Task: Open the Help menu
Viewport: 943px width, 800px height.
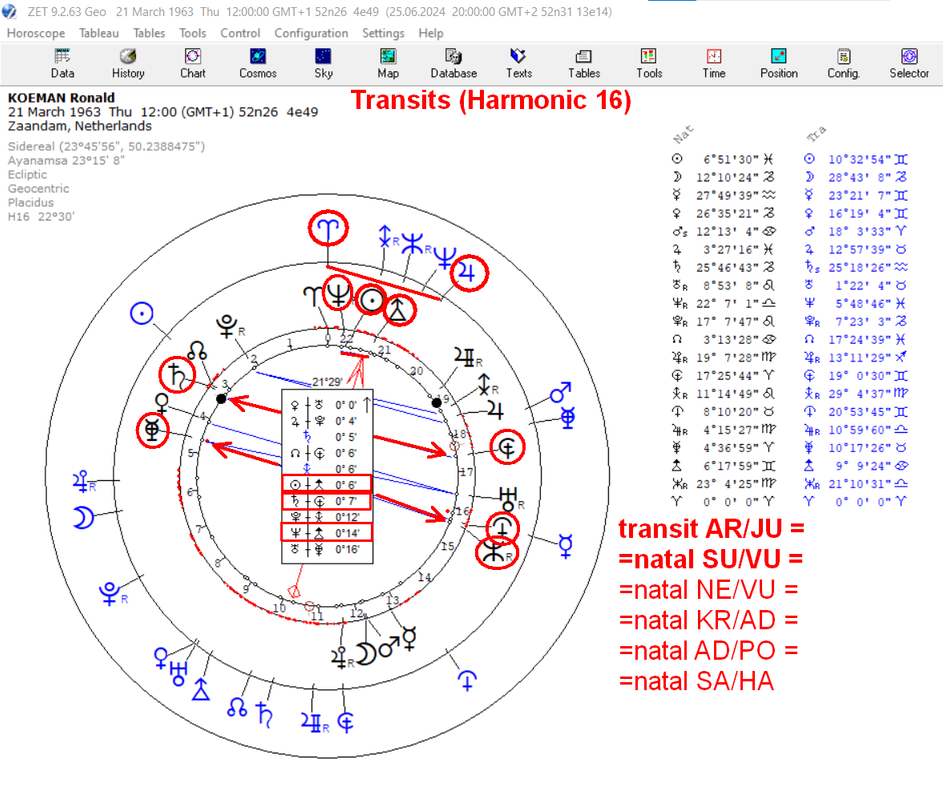Action: tap(431, 33)
